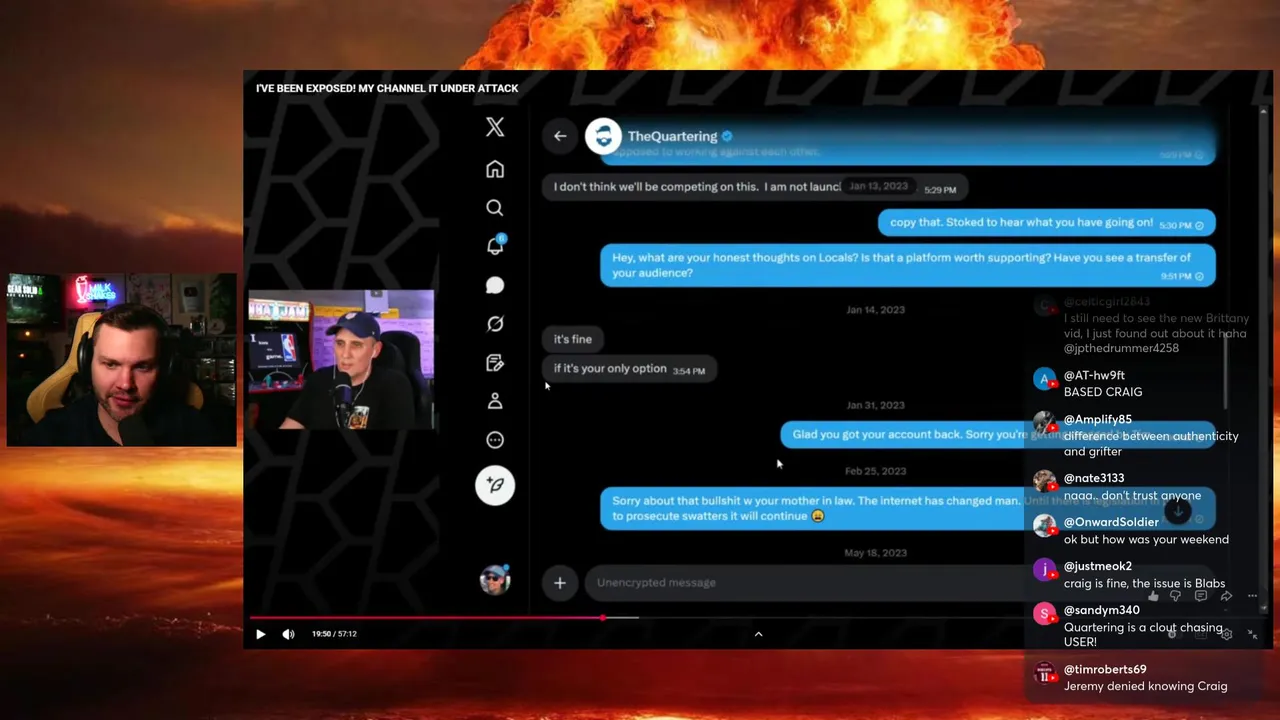Click the X logo in sidebar
The width and height of the screenshot is (1280, 720).
click(x=495, y=127)
